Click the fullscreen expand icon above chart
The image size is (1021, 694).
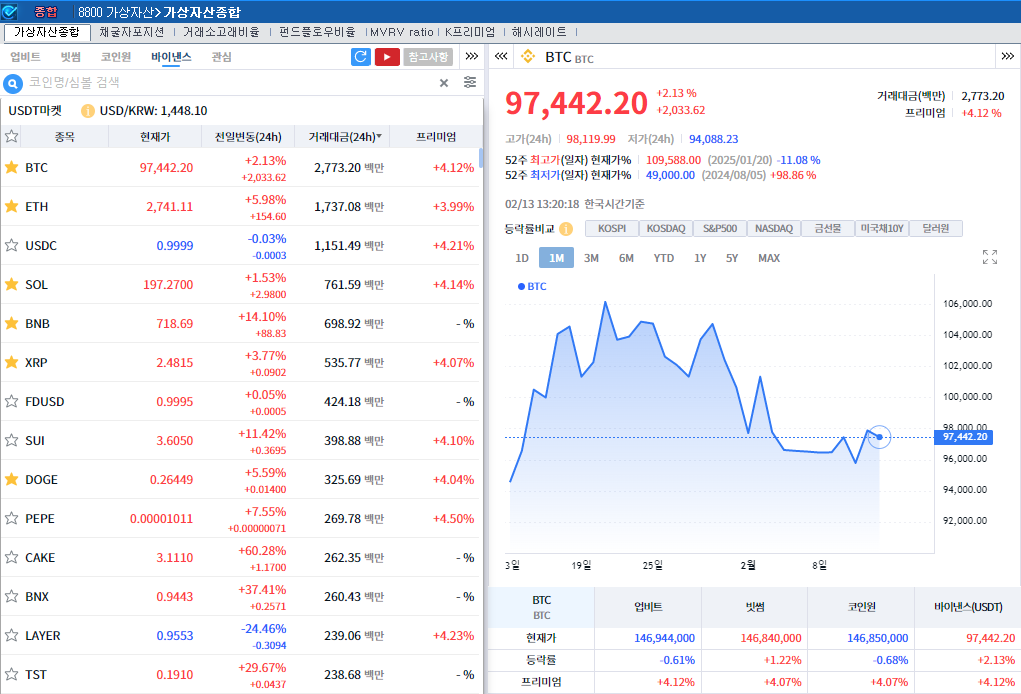point(990,257)
